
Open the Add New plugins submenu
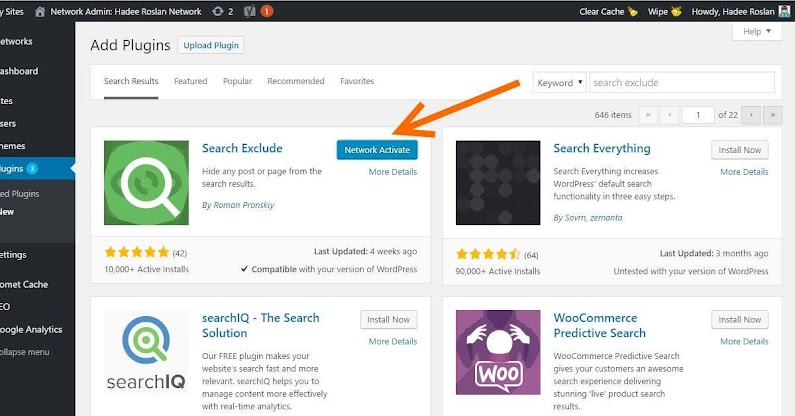point(7,212)
